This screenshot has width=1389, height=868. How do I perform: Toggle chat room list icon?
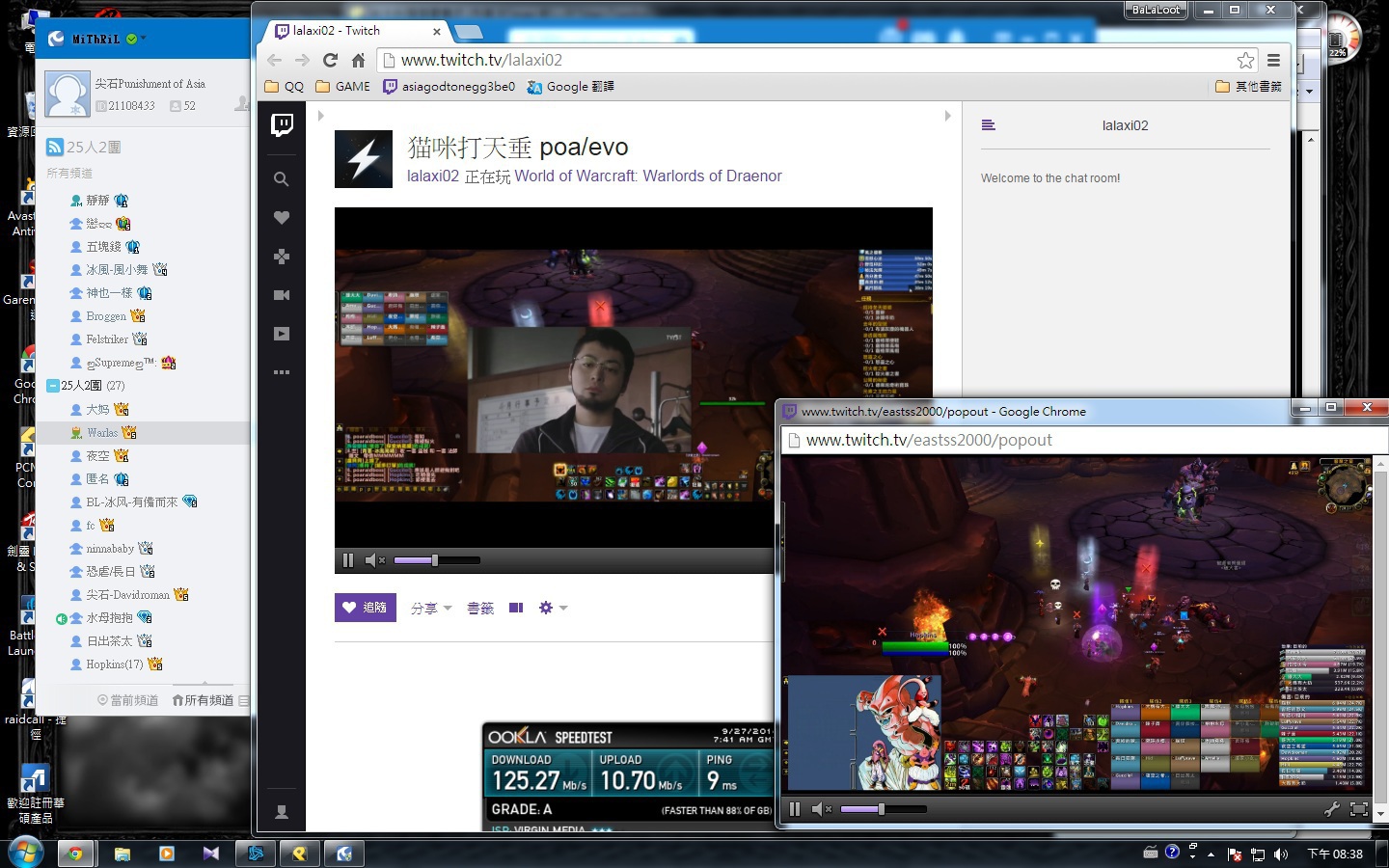pyautogui.click(x=988, y=125)
